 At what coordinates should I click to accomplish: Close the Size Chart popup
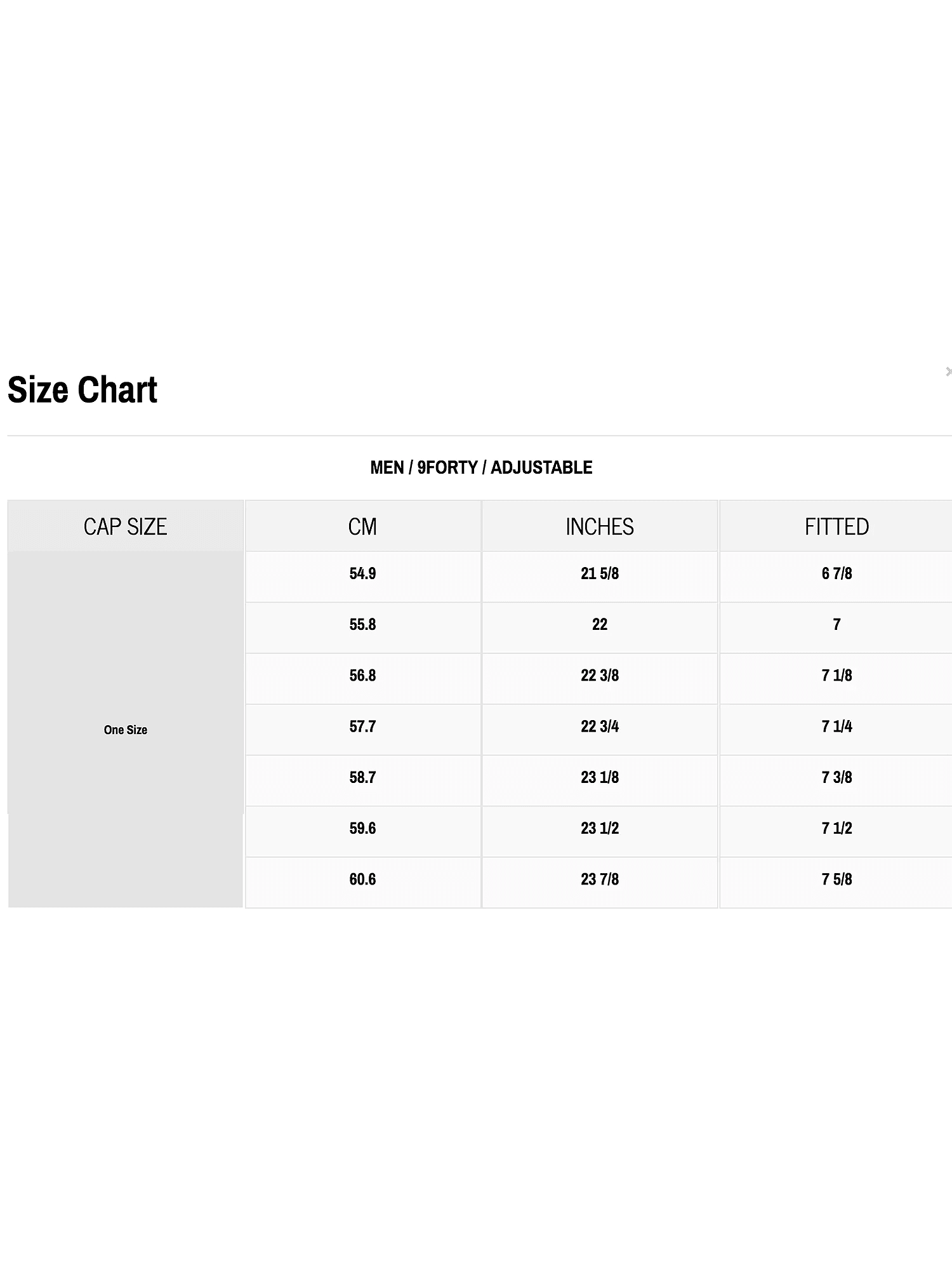point(948,371)
